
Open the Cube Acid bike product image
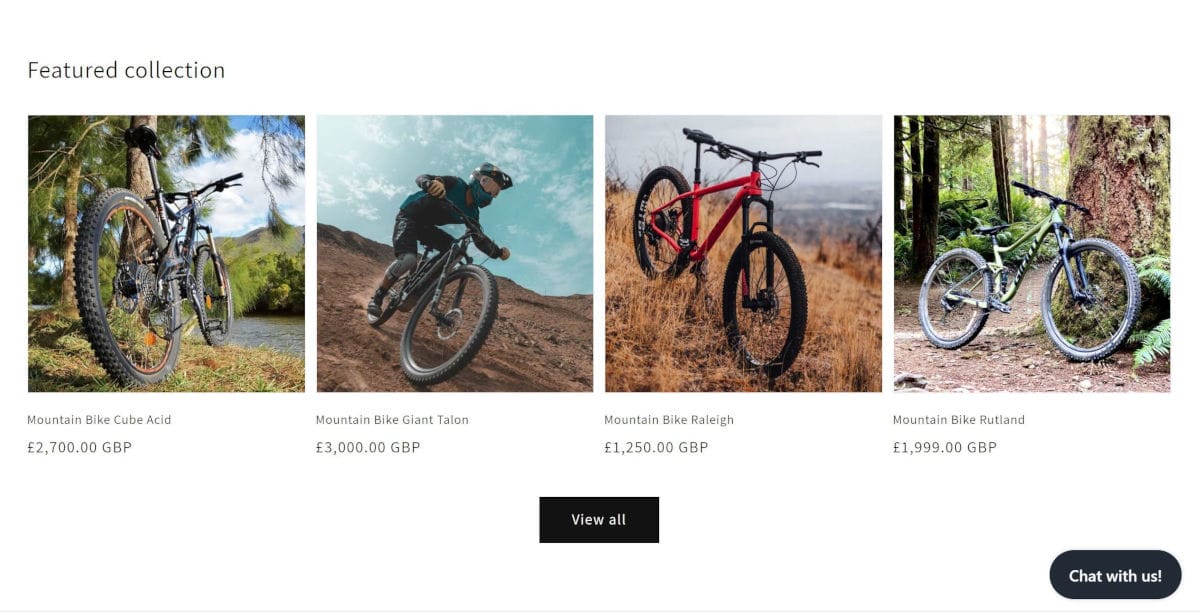click(x=166, y=253)
